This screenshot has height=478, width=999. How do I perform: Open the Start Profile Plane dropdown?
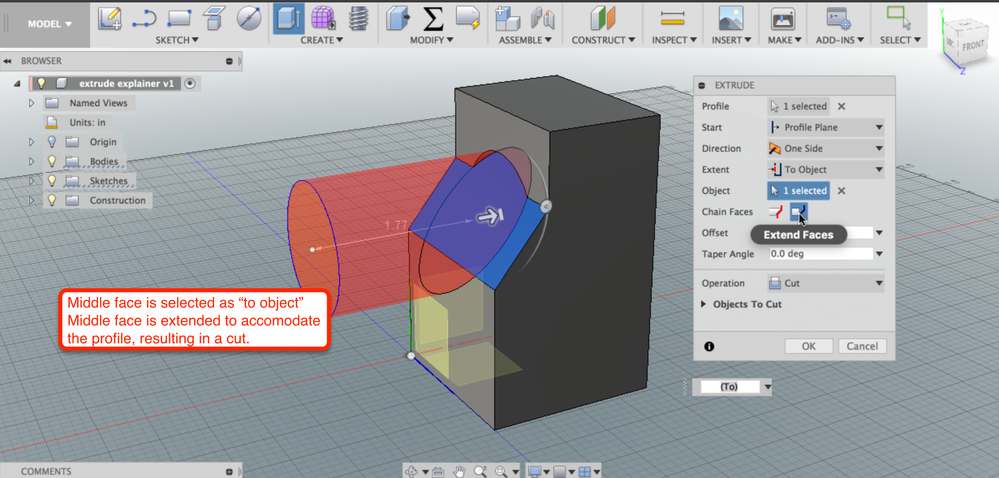click(826, 127)
